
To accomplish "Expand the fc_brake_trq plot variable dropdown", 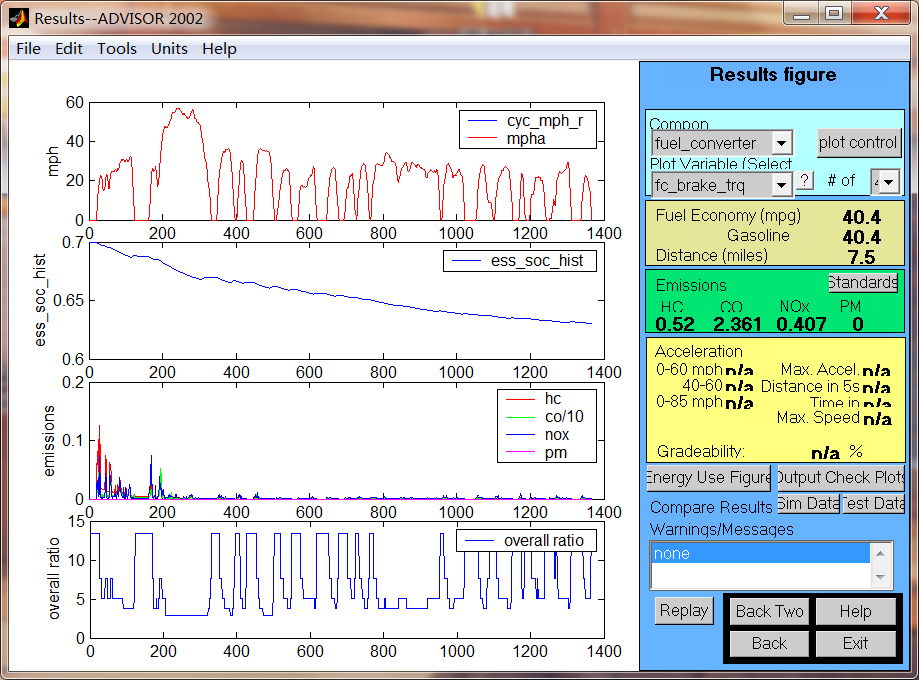I will coord(782,185).
